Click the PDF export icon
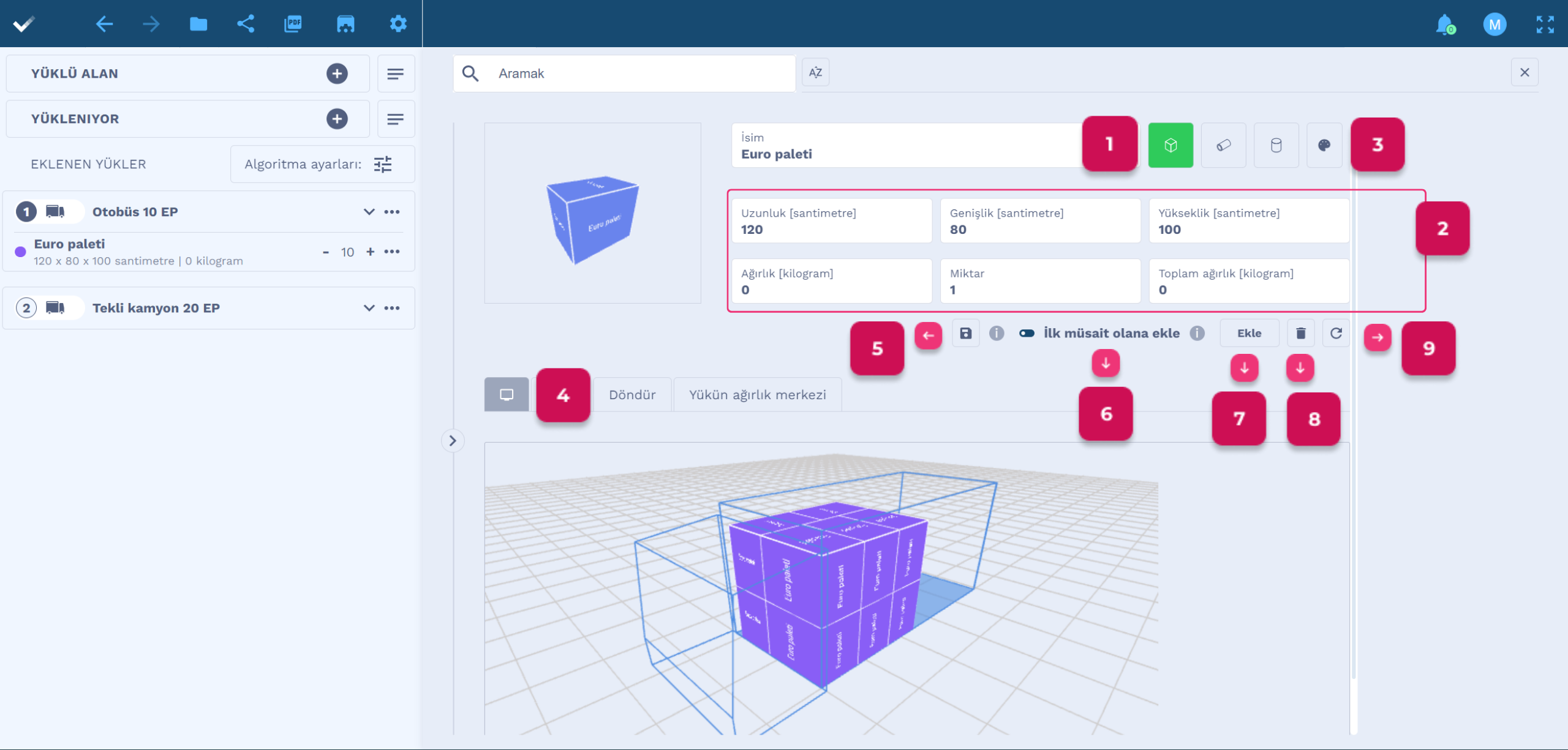The image size is (1568, 750). tap(293, 24)
